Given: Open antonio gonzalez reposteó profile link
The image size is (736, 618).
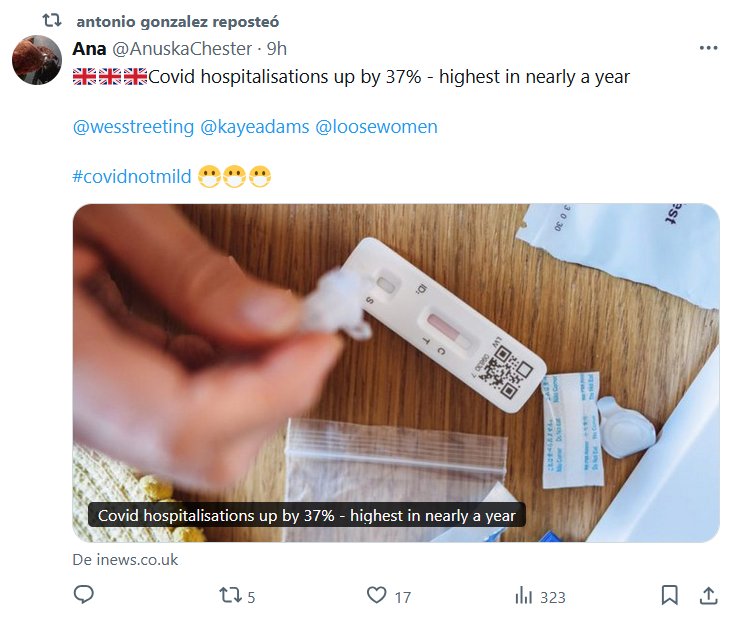Looking at the screenshot, I should click(178, 20).
